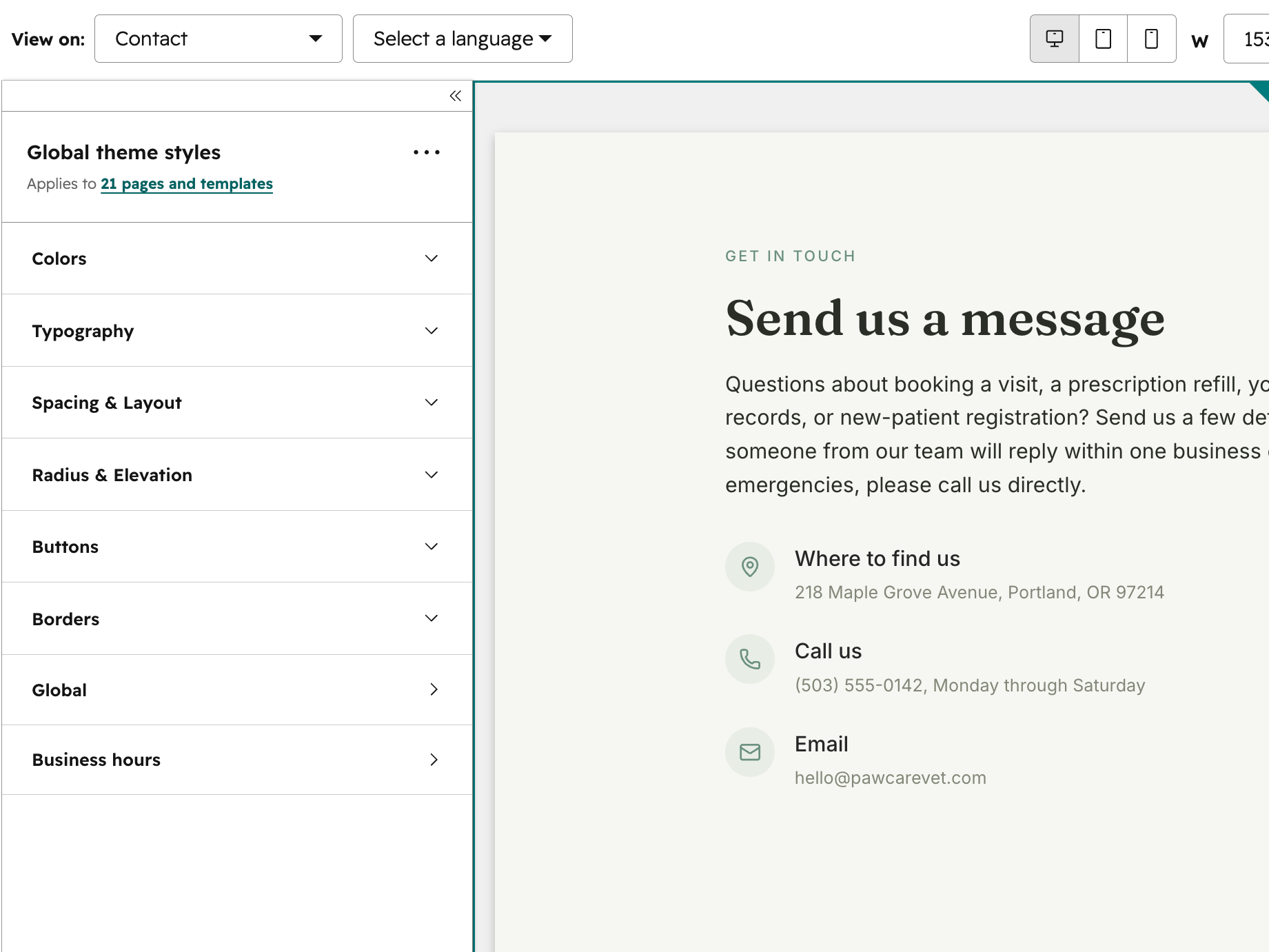The image size is (1269, 952).
Task: Expand the Typography section
Action: [x=237, y=331]
